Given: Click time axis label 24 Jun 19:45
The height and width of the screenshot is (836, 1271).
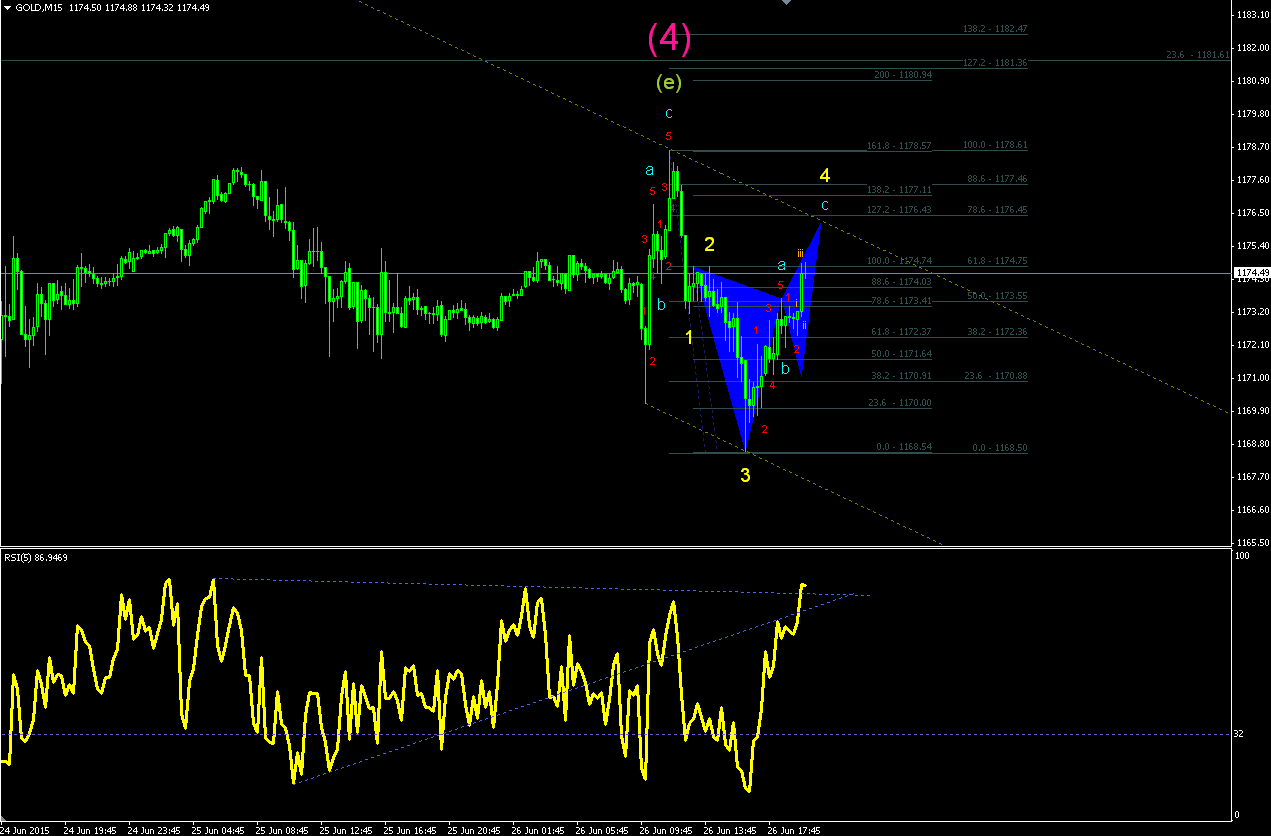Looking at the screenshot, I should pos(90,830).
